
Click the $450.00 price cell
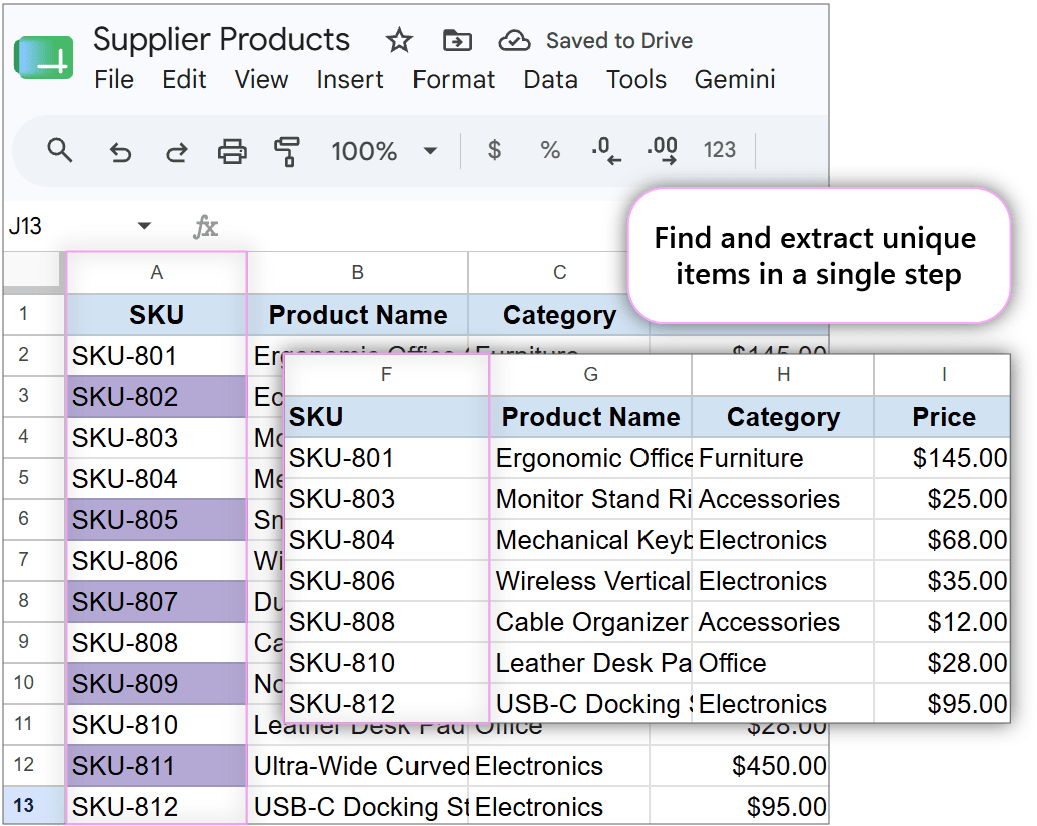739,766
